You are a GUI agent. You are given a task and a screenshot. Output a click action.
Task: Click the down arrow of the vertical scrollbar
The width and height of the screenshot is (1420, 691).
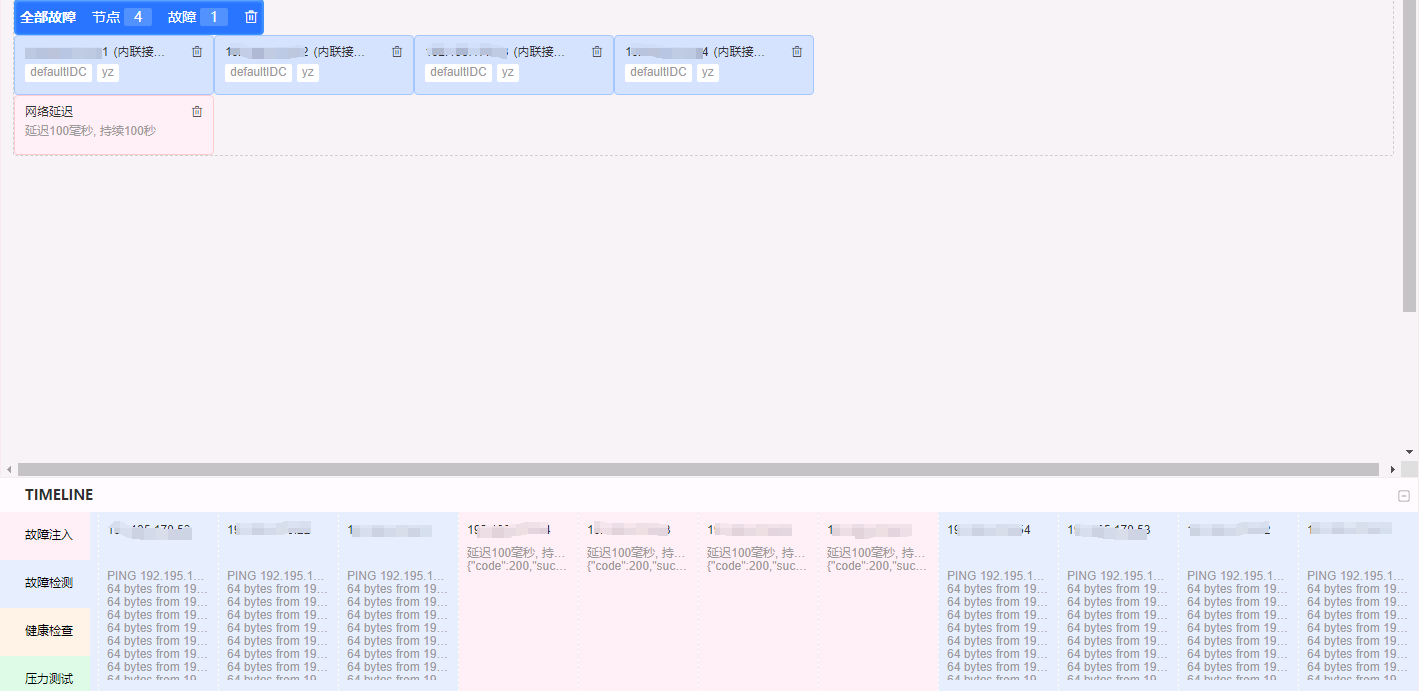(x=1410, y=452)
